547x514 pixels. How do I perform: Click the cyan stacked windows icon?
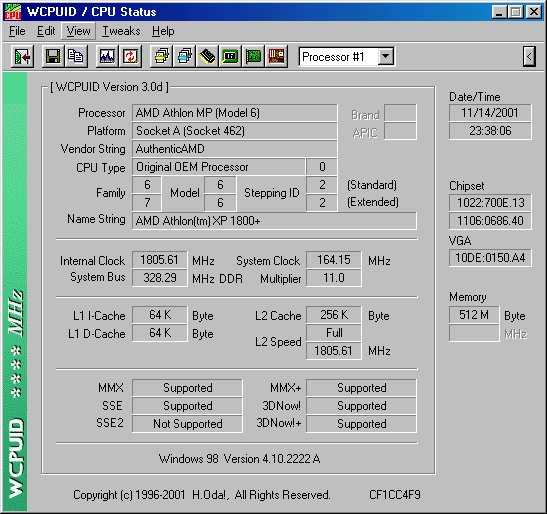tap(184, 56)
